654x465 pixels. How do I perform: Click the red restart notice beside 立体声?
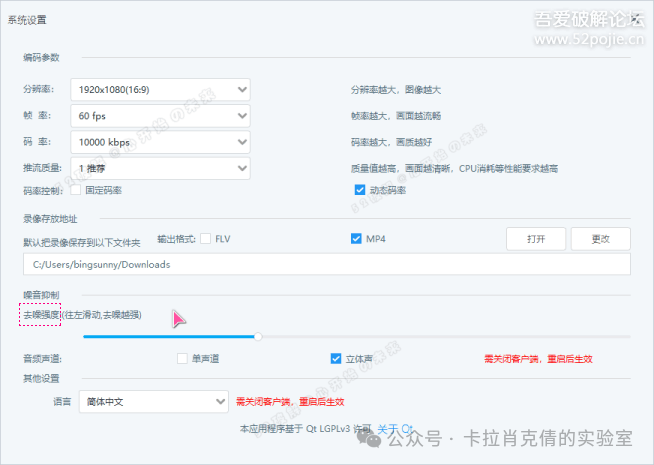tap(538, 359)
